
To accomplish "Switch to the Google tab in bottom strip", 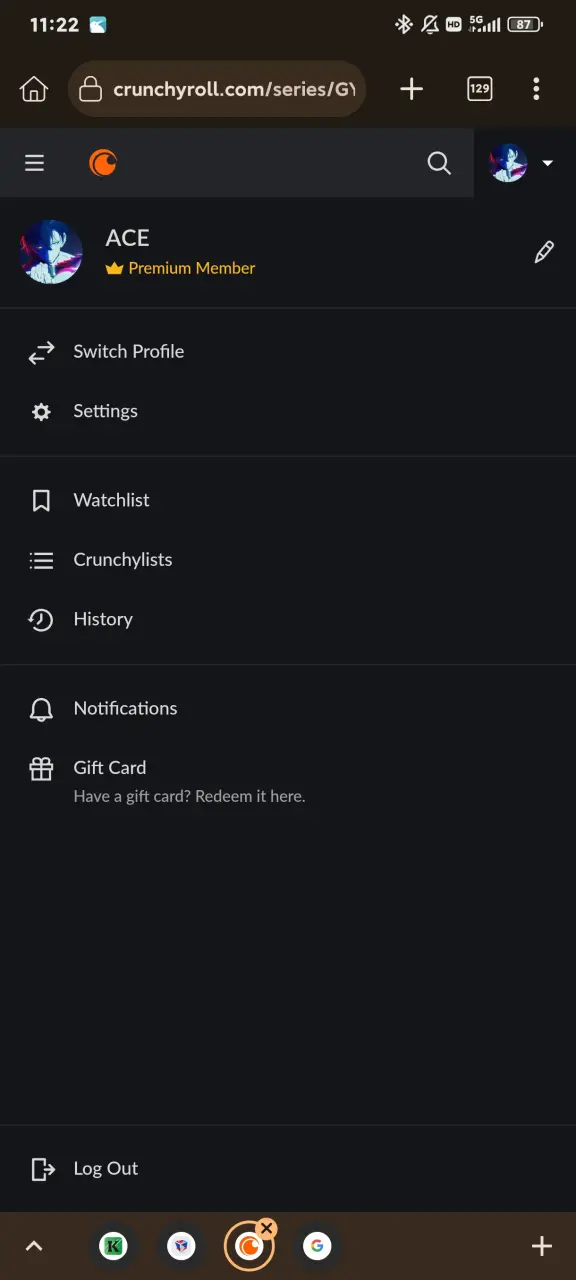I will tap(317, 1246).
